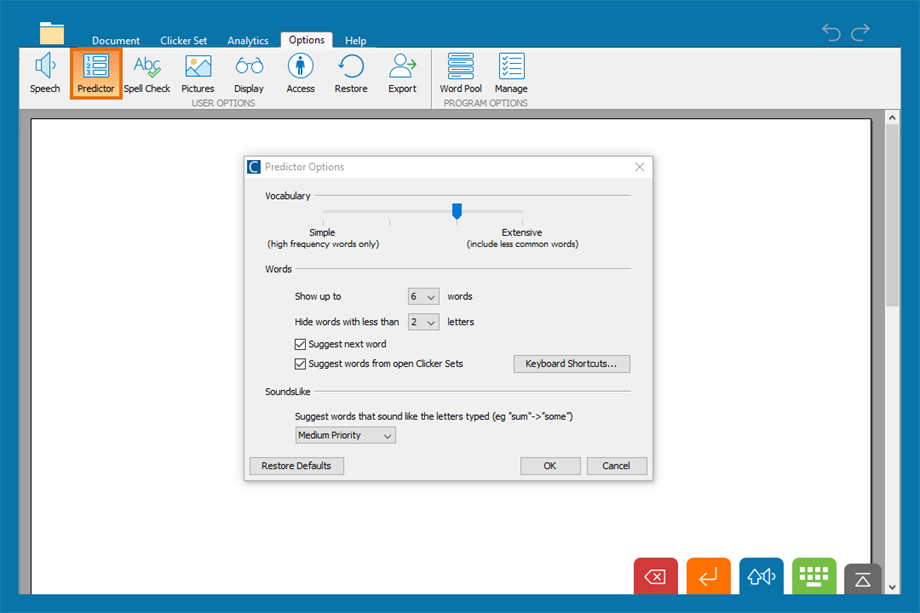Switch to the Clicker Set tab
Screen dimensions: 920x613
(183, 41)
